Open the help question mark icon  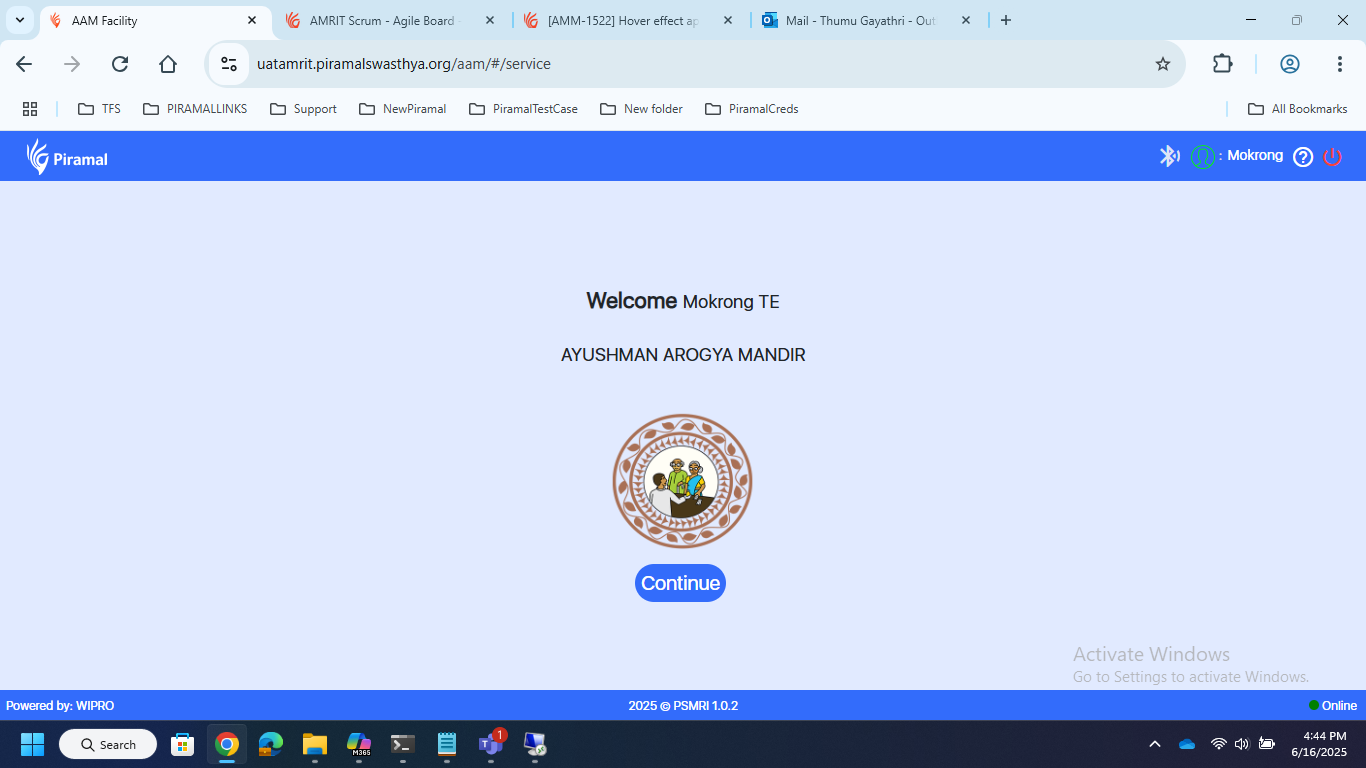coord(1303,157)
